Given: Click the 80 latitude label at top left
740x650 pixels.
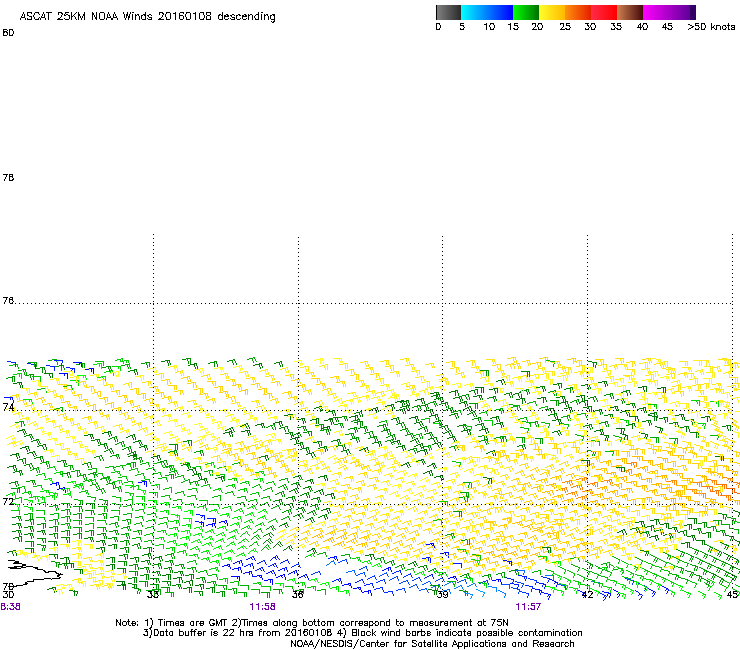Looking at the screenshot, I should [8, 33].
